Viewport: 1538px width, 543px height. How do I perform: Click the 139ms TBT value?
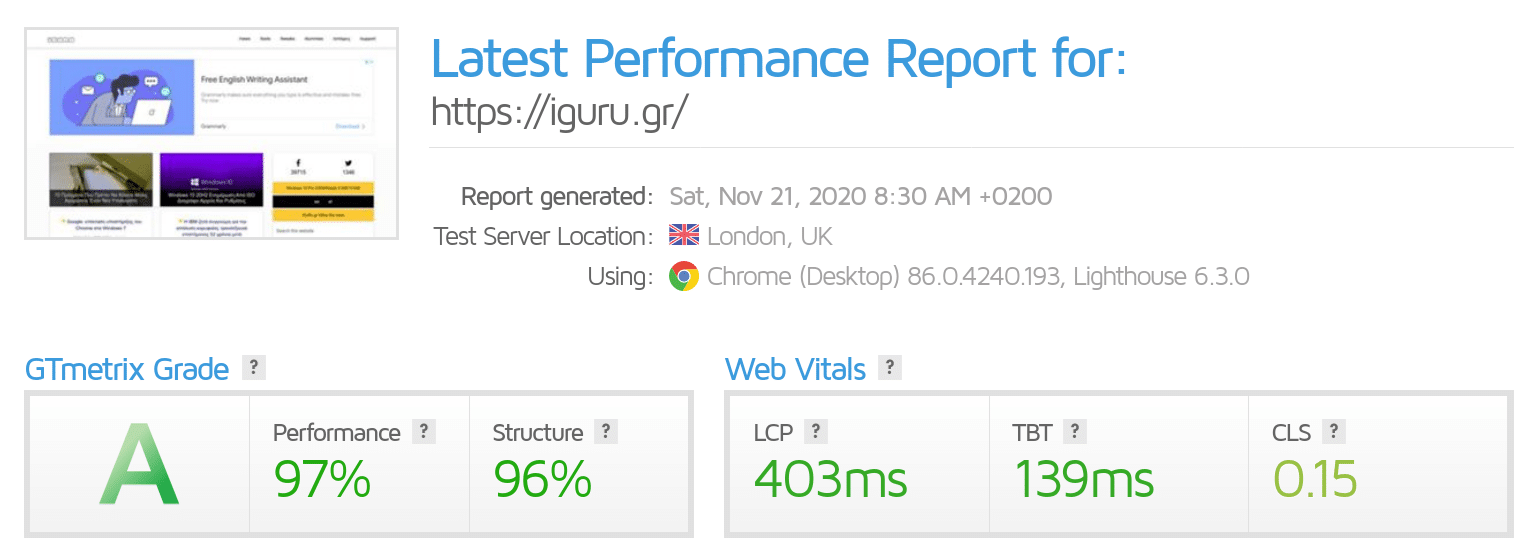pyautogui.click(x=1084, y=478)
